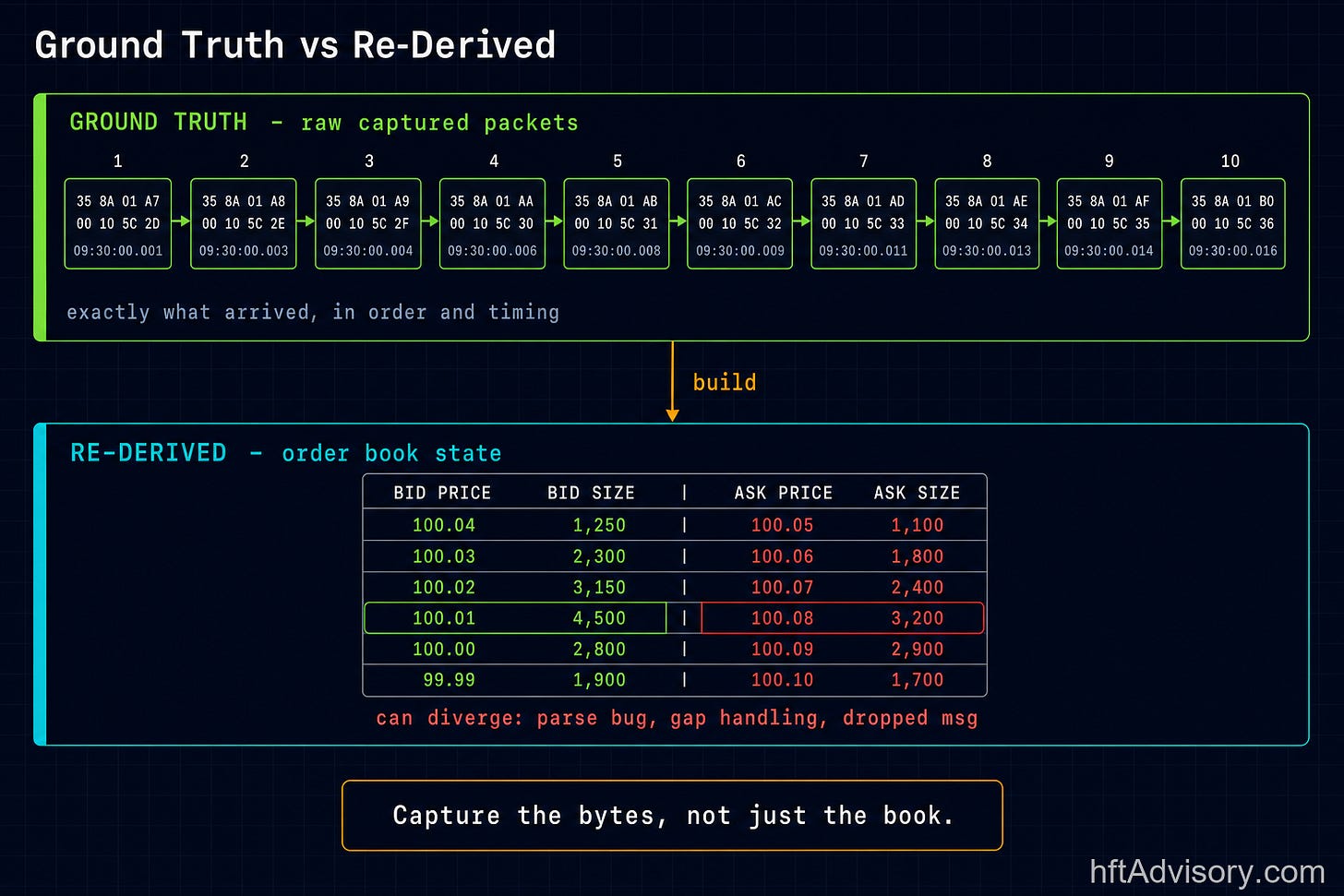
Task: Select timestamp 09:30:00.011 in packet 7
Action: point(863,251)
